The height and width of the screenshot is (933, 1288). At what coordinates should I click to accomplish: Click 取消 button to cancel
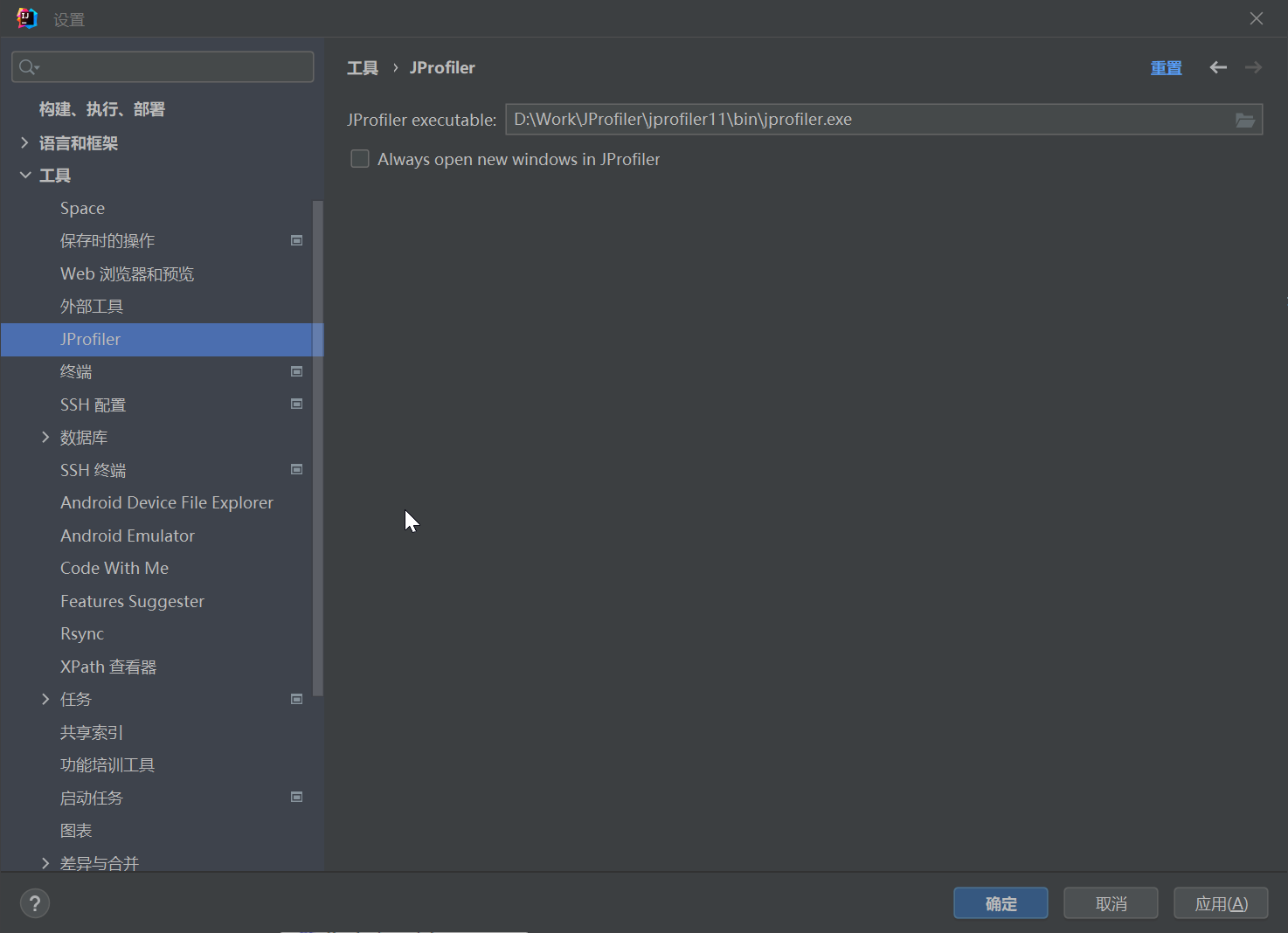tap(1111, 903)
